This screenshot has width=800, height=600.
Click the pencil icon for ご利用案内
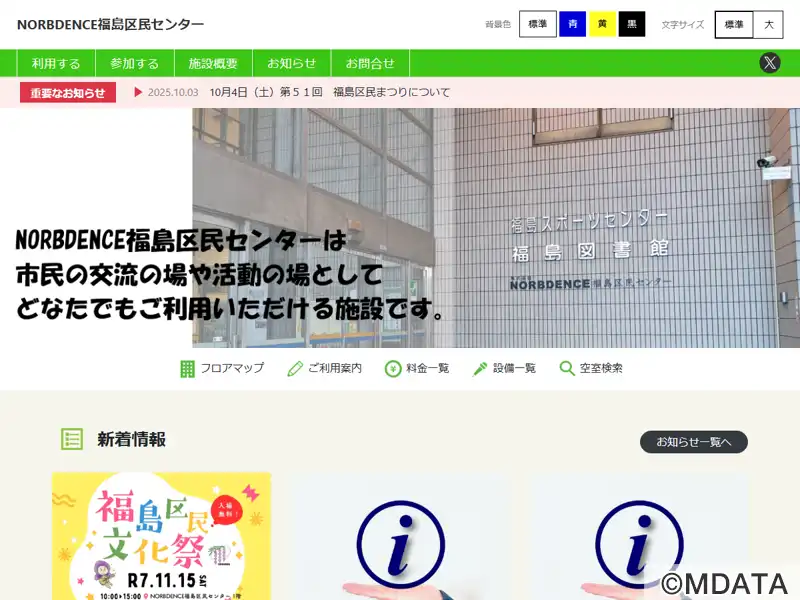295,368
